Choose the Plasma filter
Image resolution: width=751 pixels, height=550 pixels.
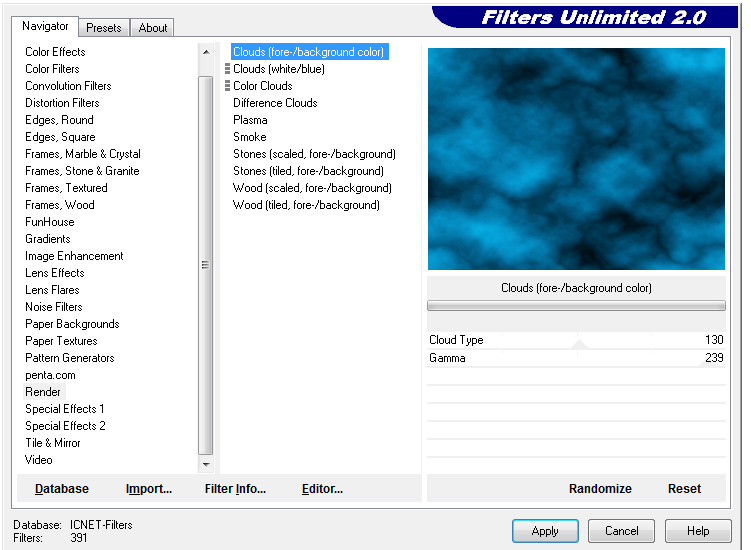pos(250,120)
